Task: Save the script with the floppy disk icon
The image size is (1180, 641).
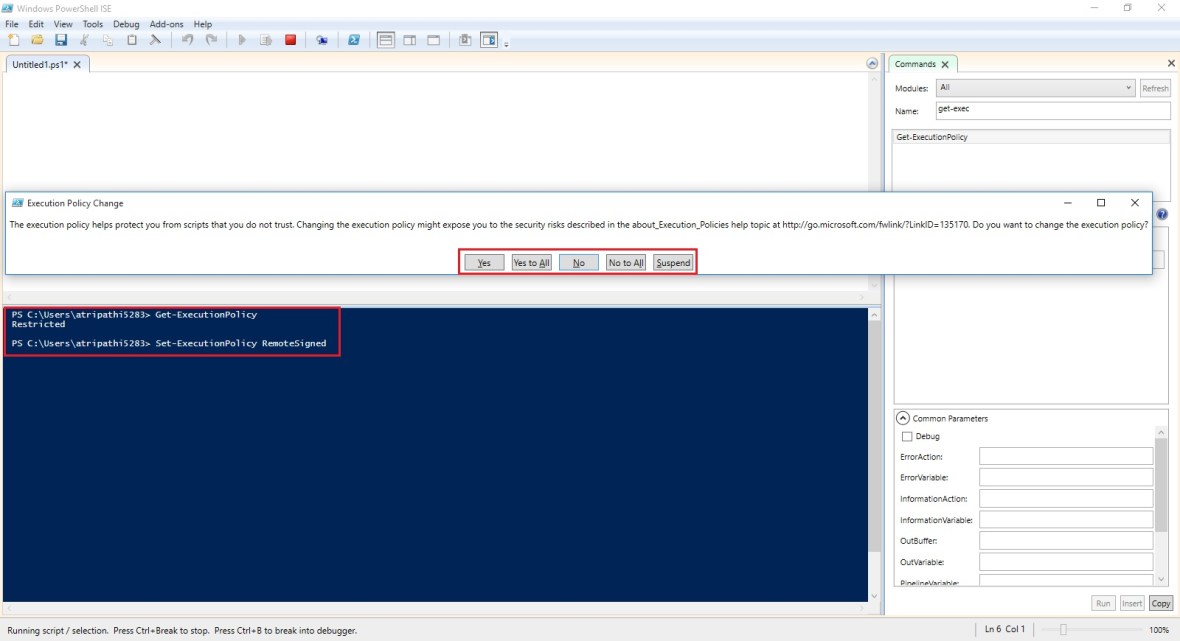Action: 61,40
